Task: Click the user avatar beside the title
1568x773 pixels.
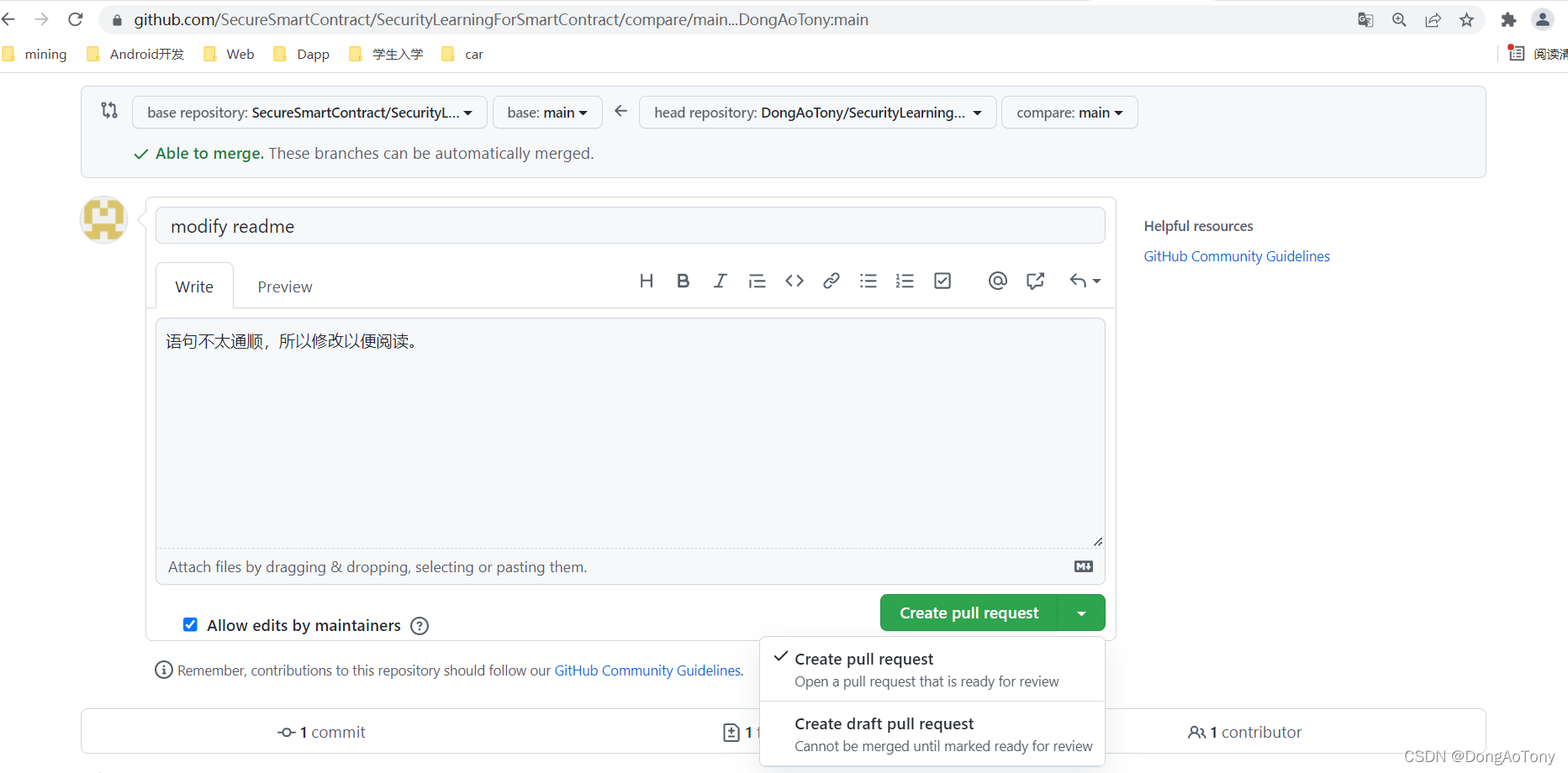Action: coord(103,220)
